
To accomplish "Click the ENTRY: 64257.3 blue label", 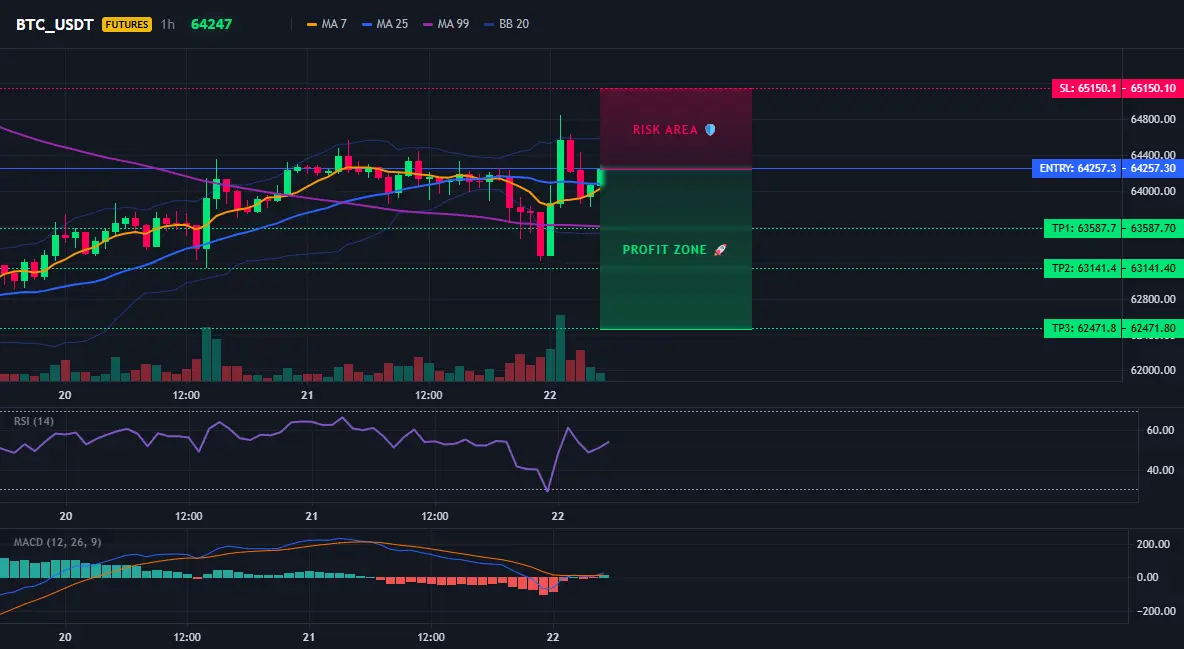I will (1077, 168).
